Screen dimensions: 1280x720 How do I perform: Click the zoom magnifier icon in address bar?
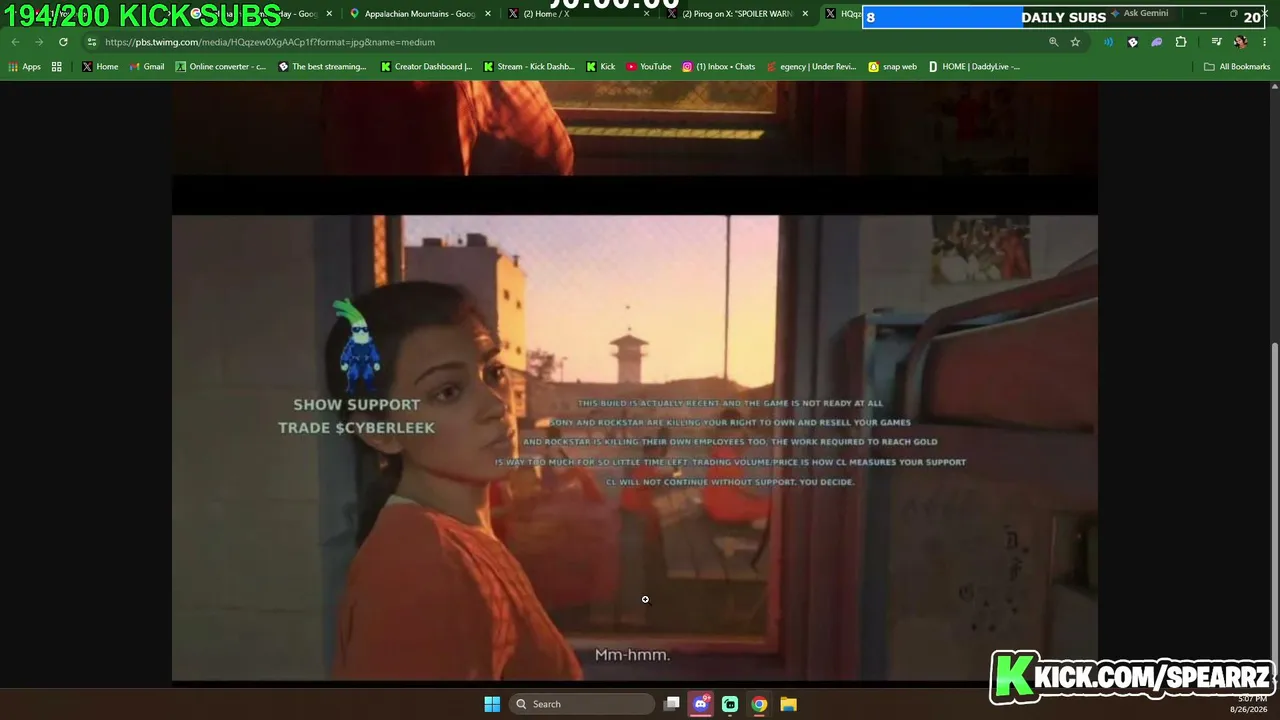(x=1053, y=42)
